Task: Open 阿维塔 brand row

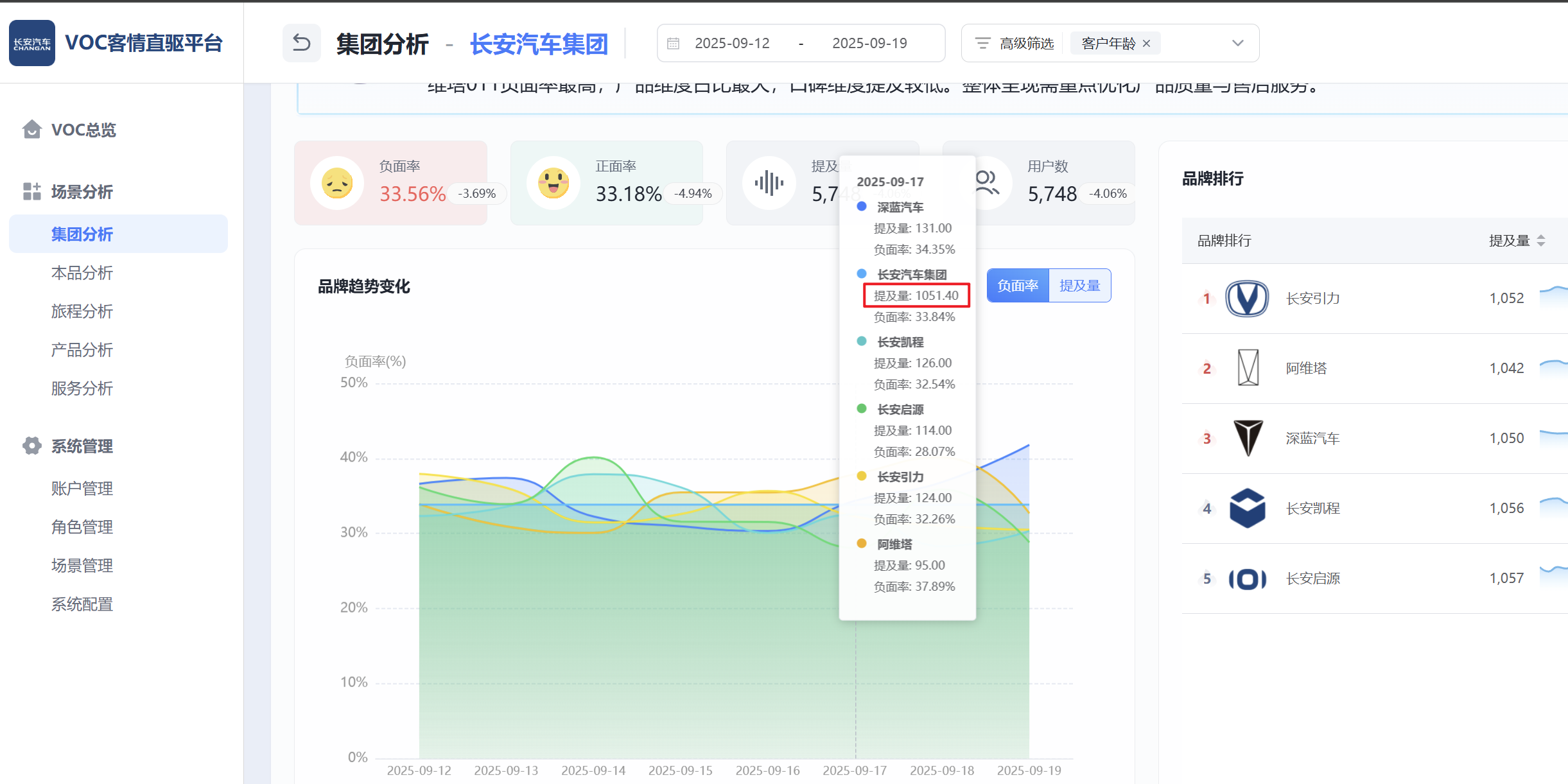Action: point(1374,369)
